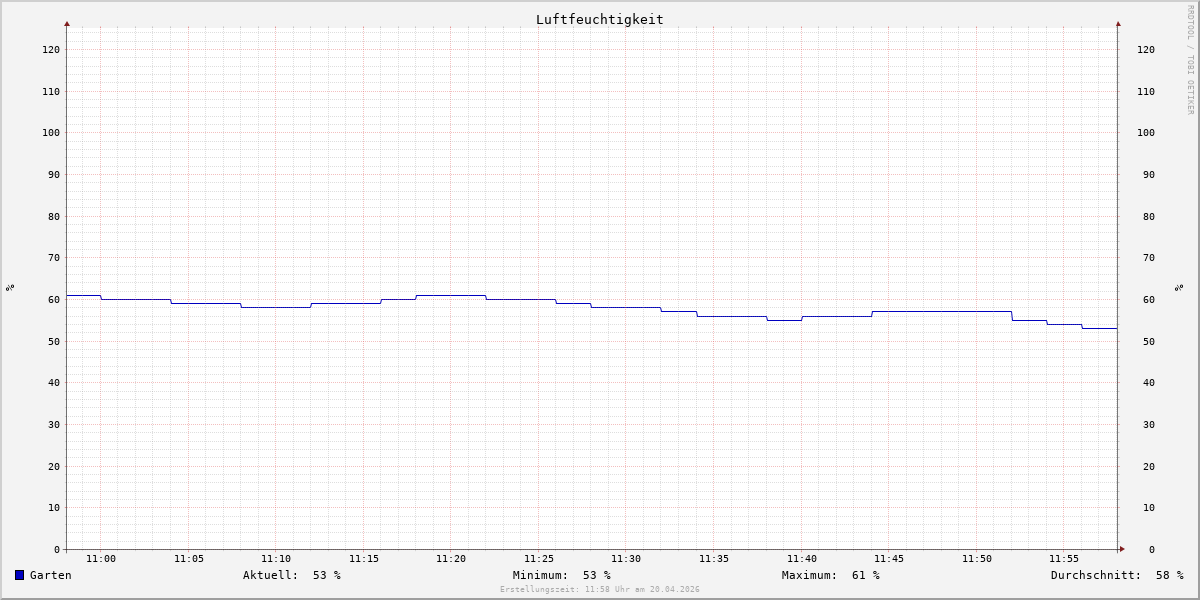The width and height of the screenshot is (1200, 600).
Task: Click the Garten legend label
Action: coord(51,575)
